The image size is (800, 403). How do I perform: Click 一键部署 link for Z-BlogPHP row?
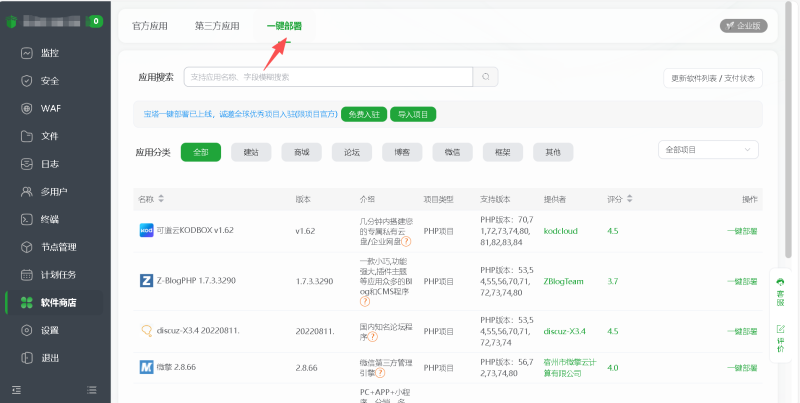(741, 281)
